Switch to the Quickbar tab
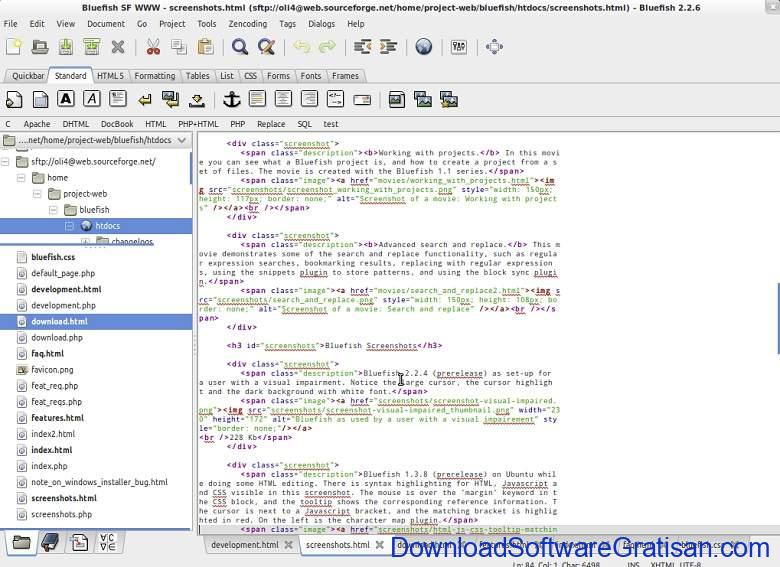This screenshot has height=567, width=780. [28, 76]
